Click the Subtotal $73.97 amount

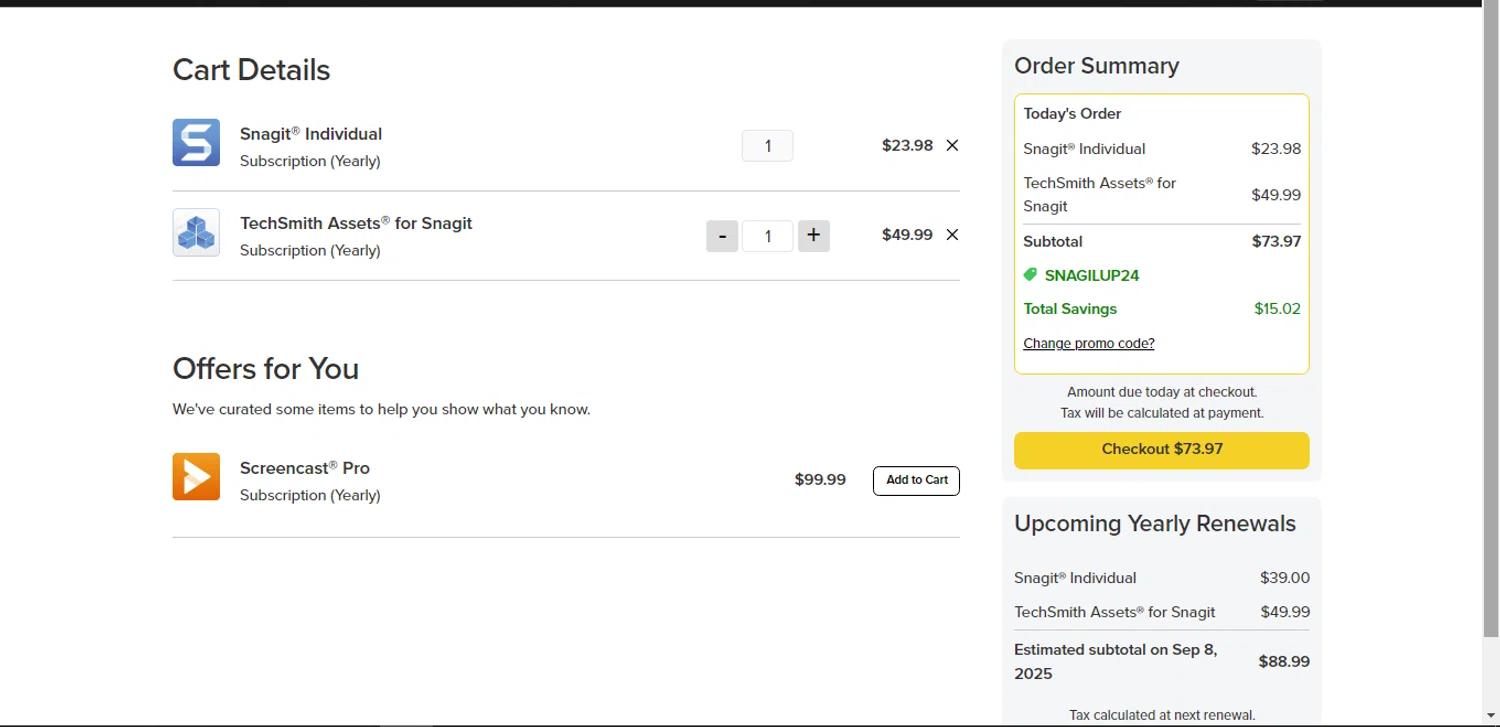point(1276,241)
